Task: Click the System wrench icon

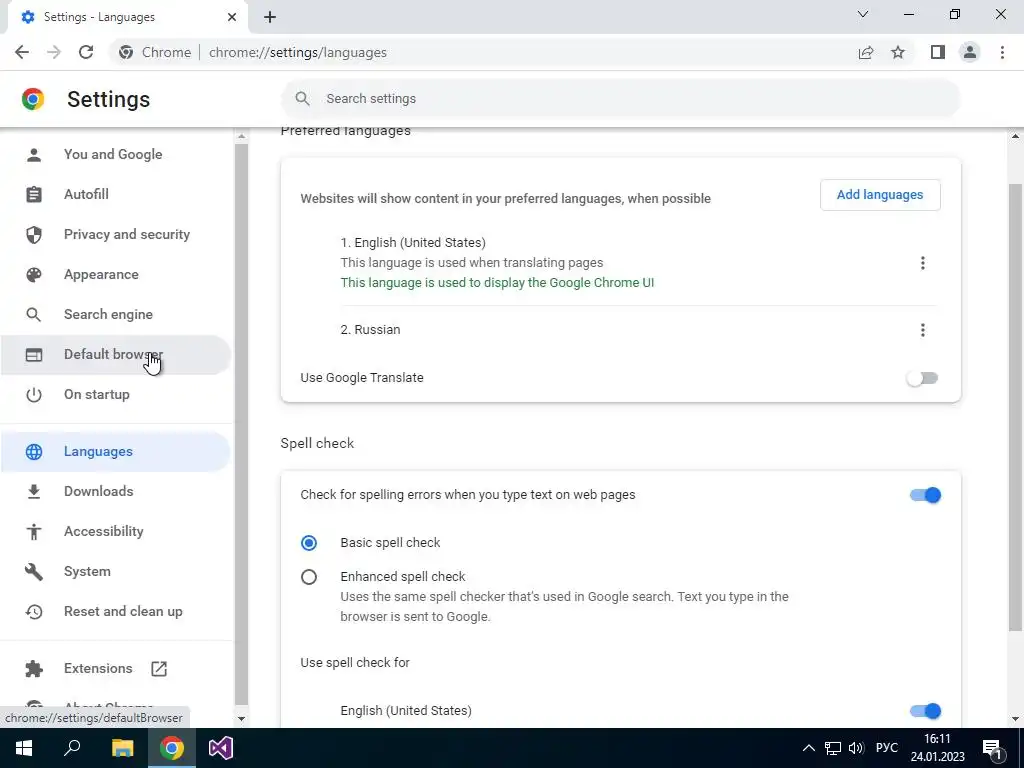Action: pyautogui.click(x=33, y=571)
